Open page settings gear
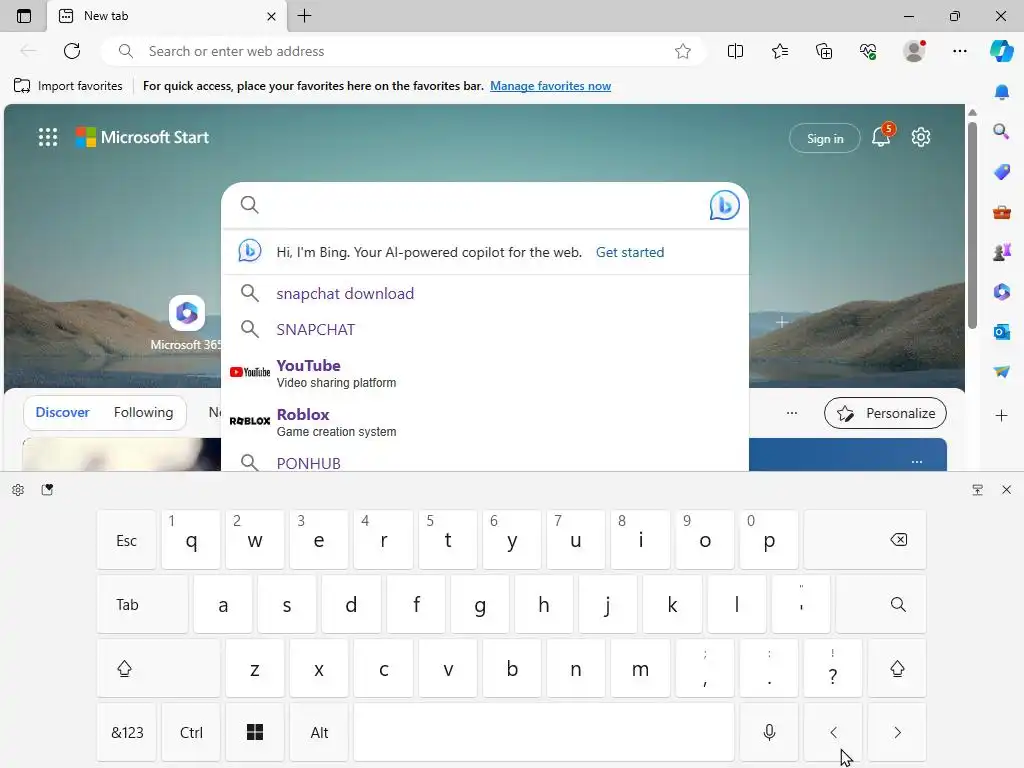Screen dimensions: 1024x768 [x=921, y=137]
